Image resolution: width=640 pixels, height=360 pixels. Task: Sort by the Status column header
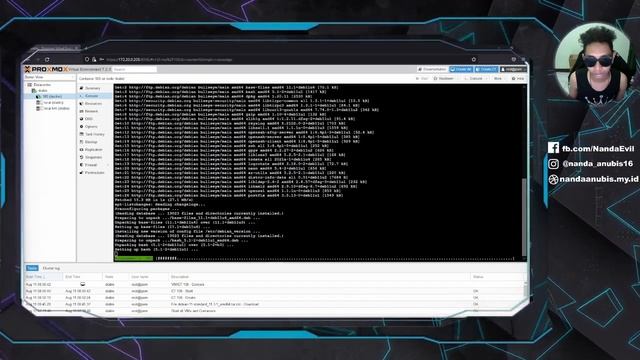click(x=496, y=277)
